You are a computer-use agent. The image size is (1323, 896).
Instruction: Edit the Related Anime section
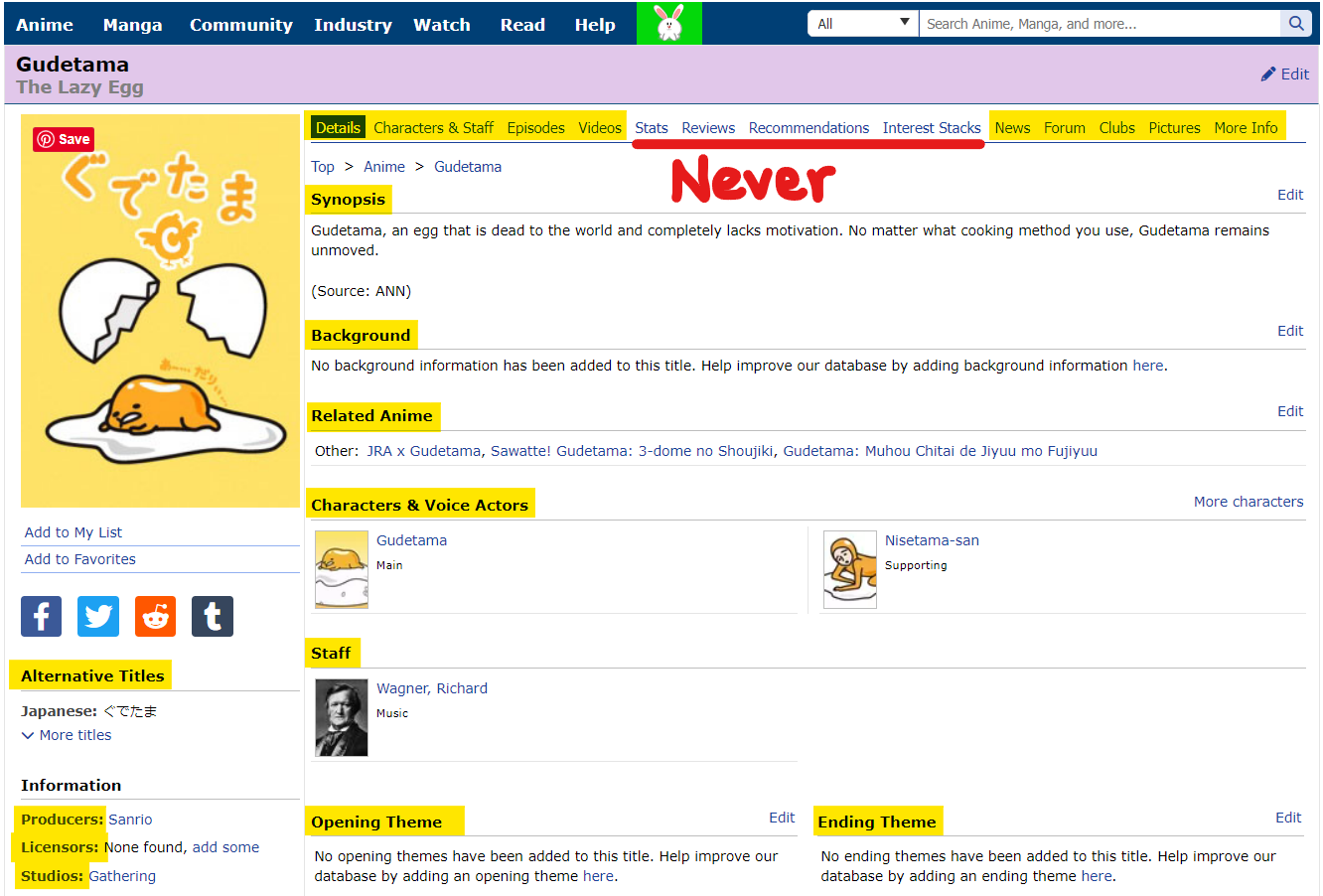(x=1290, y=411)
